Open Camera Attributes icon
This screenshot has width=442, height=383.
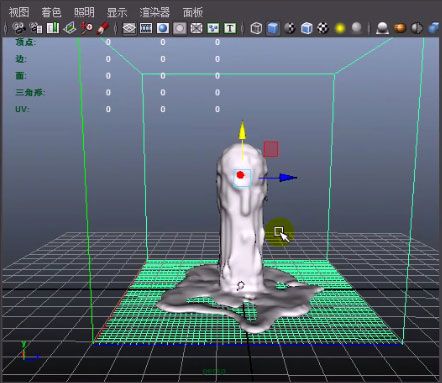[36, 28]
